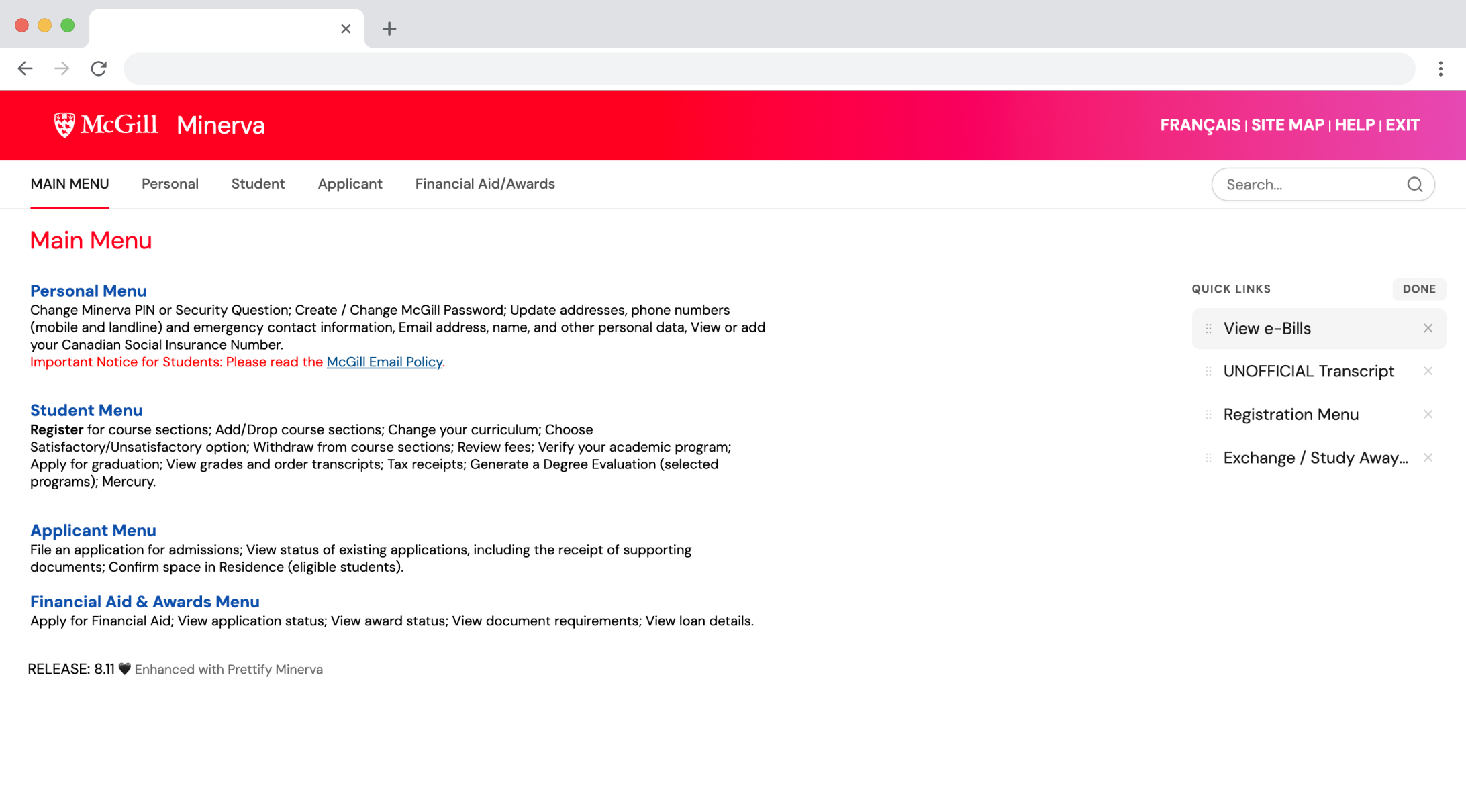Remove UNOFFICIAL Transcript quick link
The image size is (1466, 812).
(1428, 371)
